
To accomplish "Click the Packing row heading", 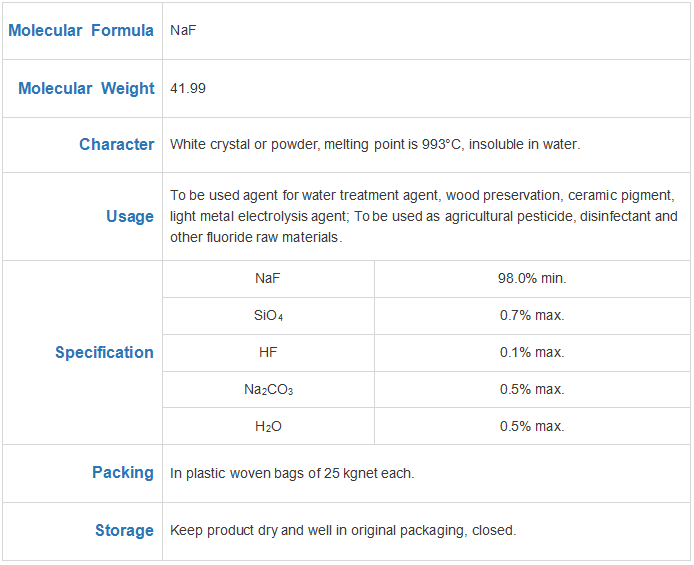I will (123, 473).
